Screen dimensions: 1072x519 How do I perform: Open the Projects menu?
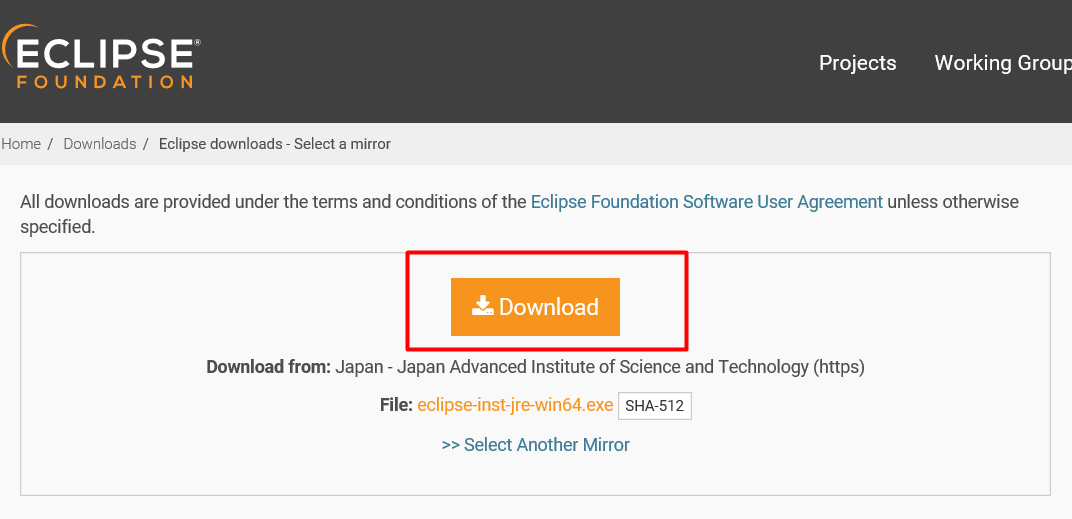click(x=857, y=63)
